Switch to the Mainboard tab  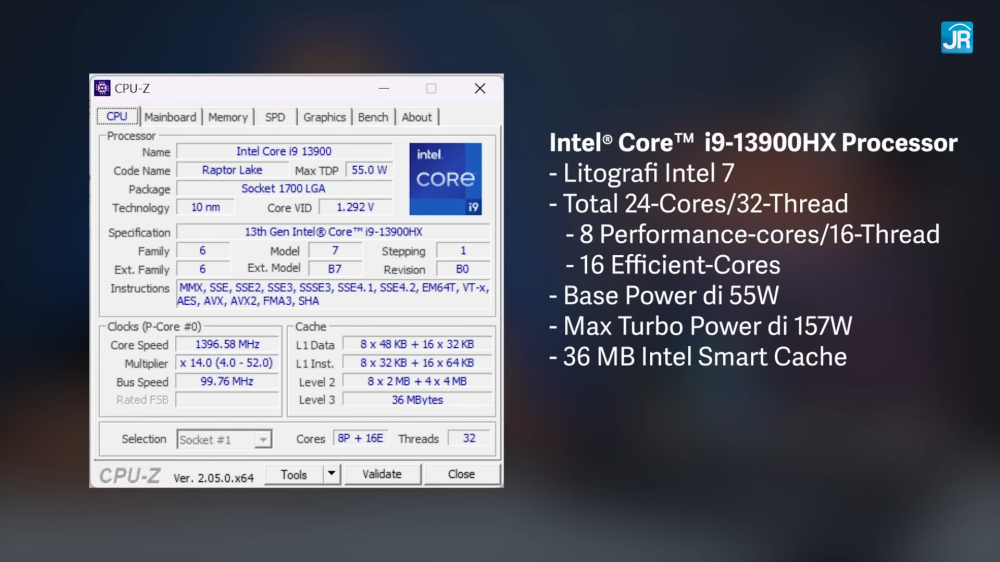click(x=171, y=117)
